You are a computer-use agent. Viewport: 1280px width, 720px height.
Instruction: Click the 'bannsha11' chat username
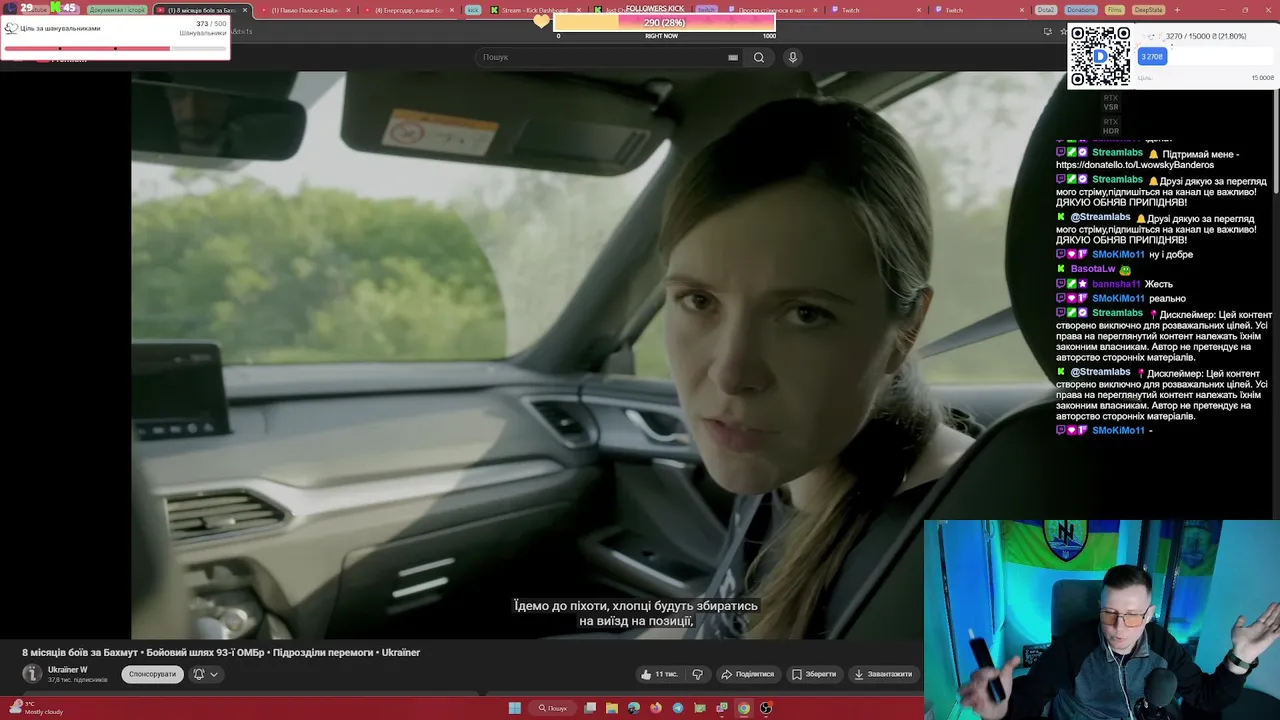(1116, 284)
